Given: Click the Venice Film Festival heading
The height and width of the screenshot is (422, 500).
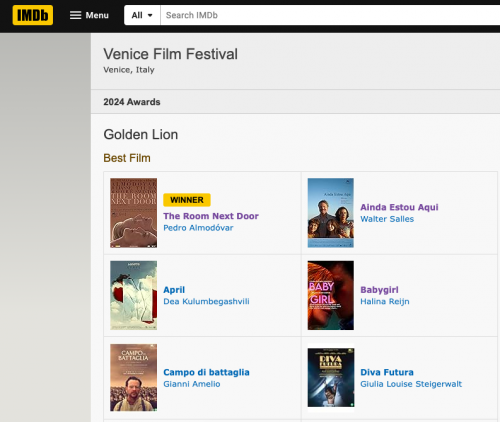Looking at the screenshot, I should (x=171, y=54).
